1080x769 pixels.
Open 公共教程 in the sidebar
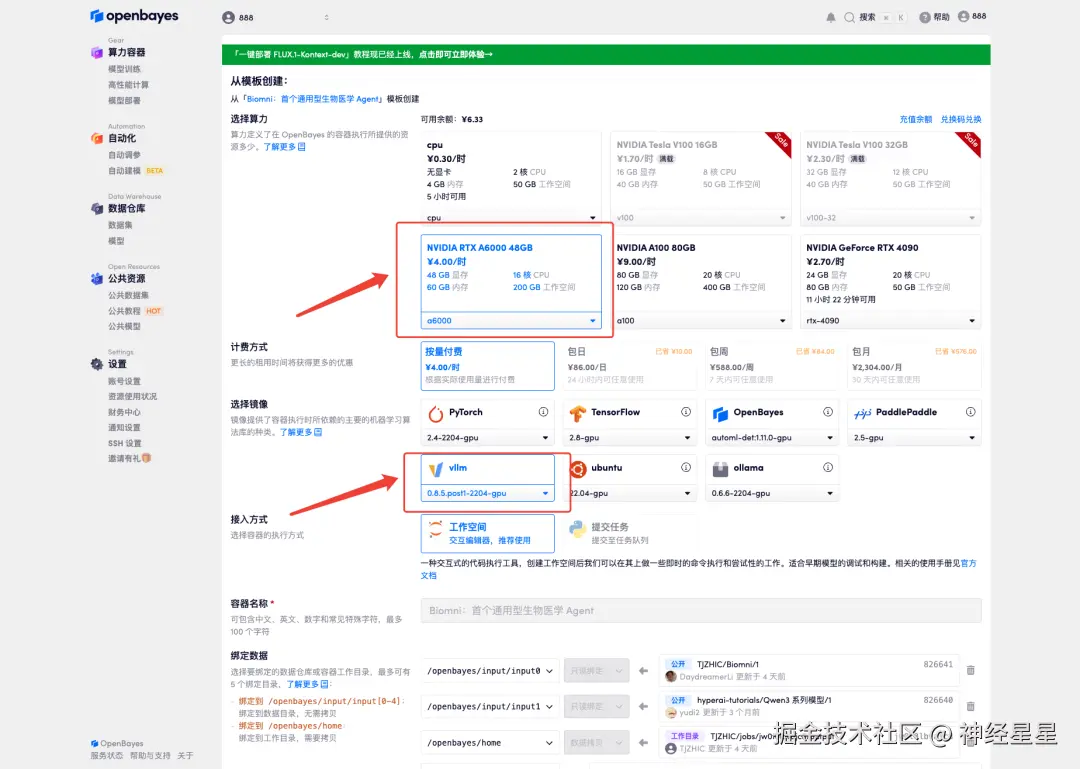click(124, 311)
